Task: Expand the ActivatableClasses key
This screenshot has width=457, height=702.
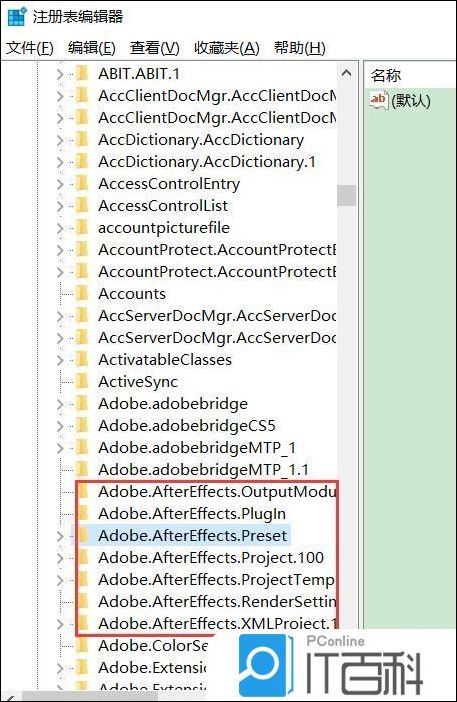Action: 60,360
